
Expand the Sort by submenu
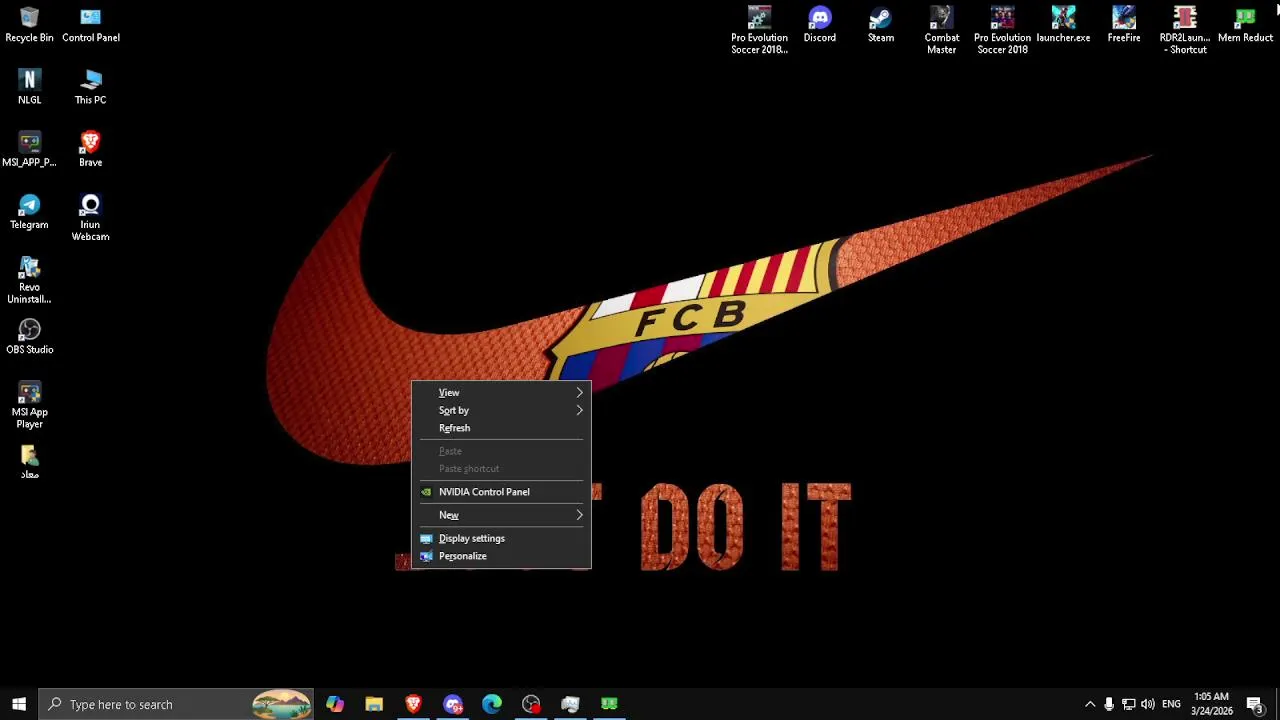click(x=501, y=410)
